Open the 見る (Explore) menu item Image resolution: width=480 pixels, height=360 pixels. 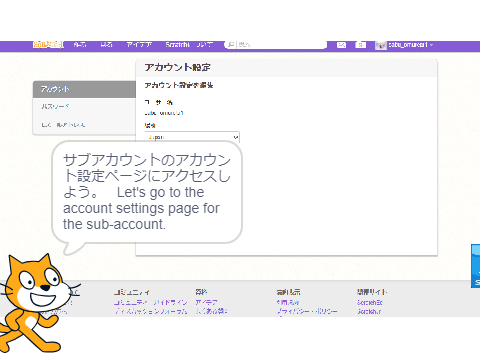tap(106, 45)
